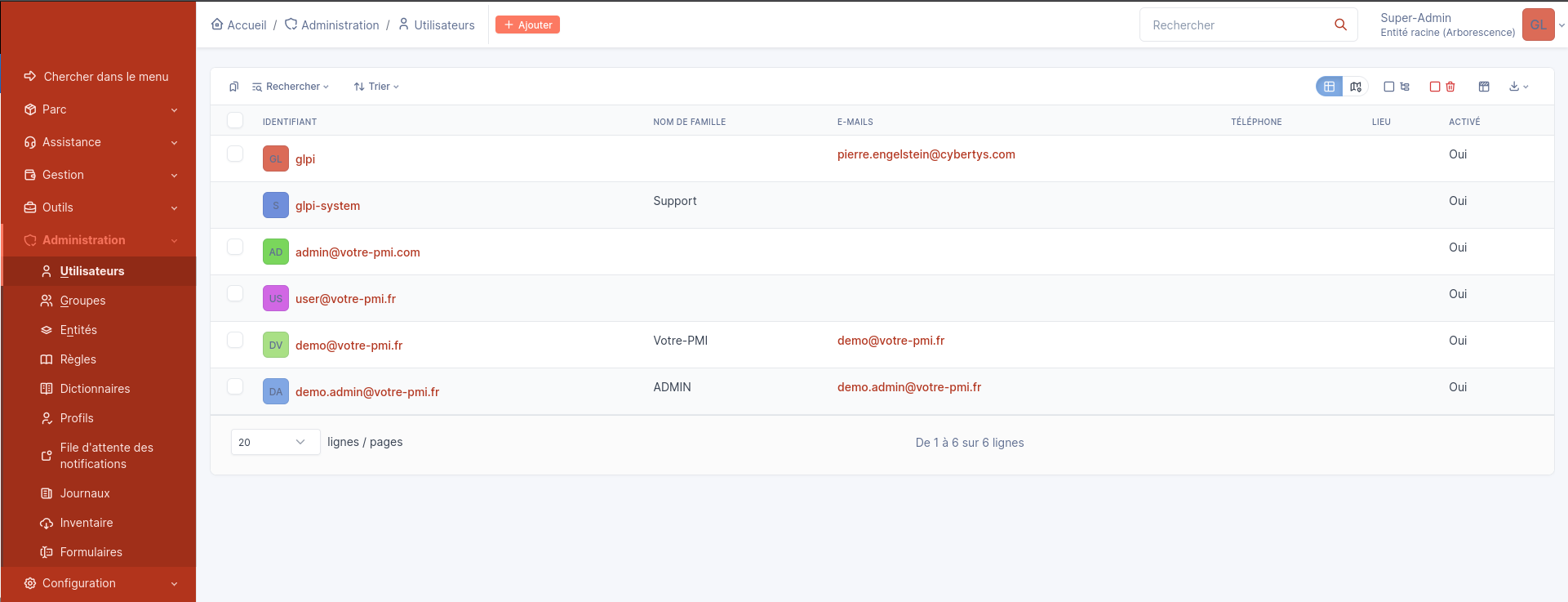Switch to the map view icon
1568x602 pixels.
click(x=1356, y=87)
